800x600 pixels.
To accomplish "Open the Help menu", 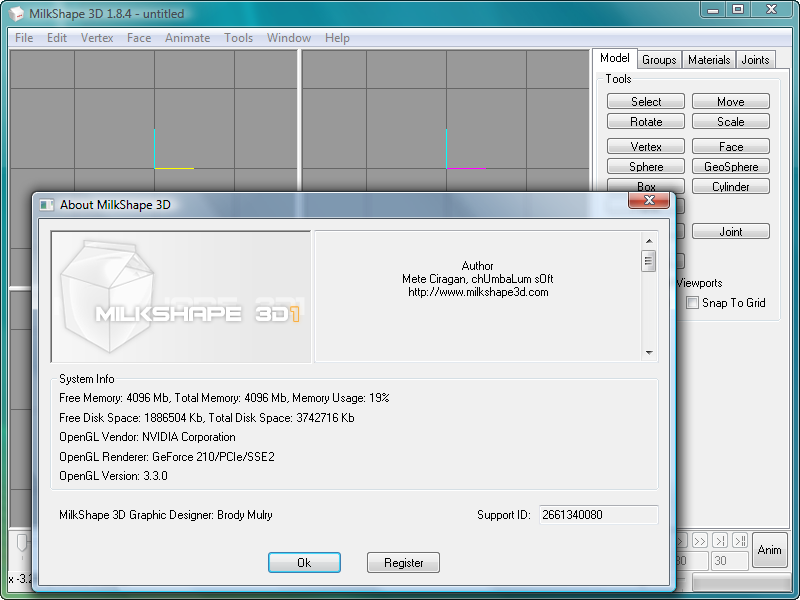I will point(337,38).
